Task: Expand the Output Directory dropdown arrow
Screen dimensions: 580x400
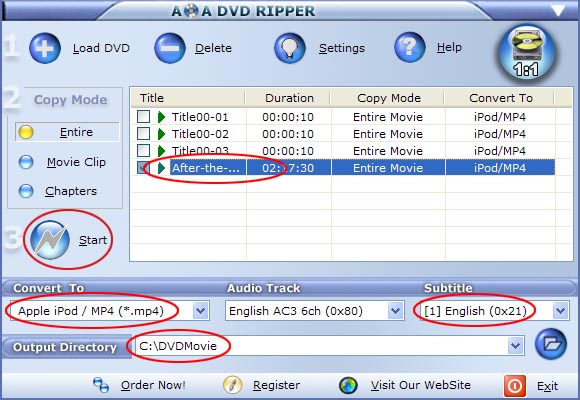Action: (x=515, y=346)
